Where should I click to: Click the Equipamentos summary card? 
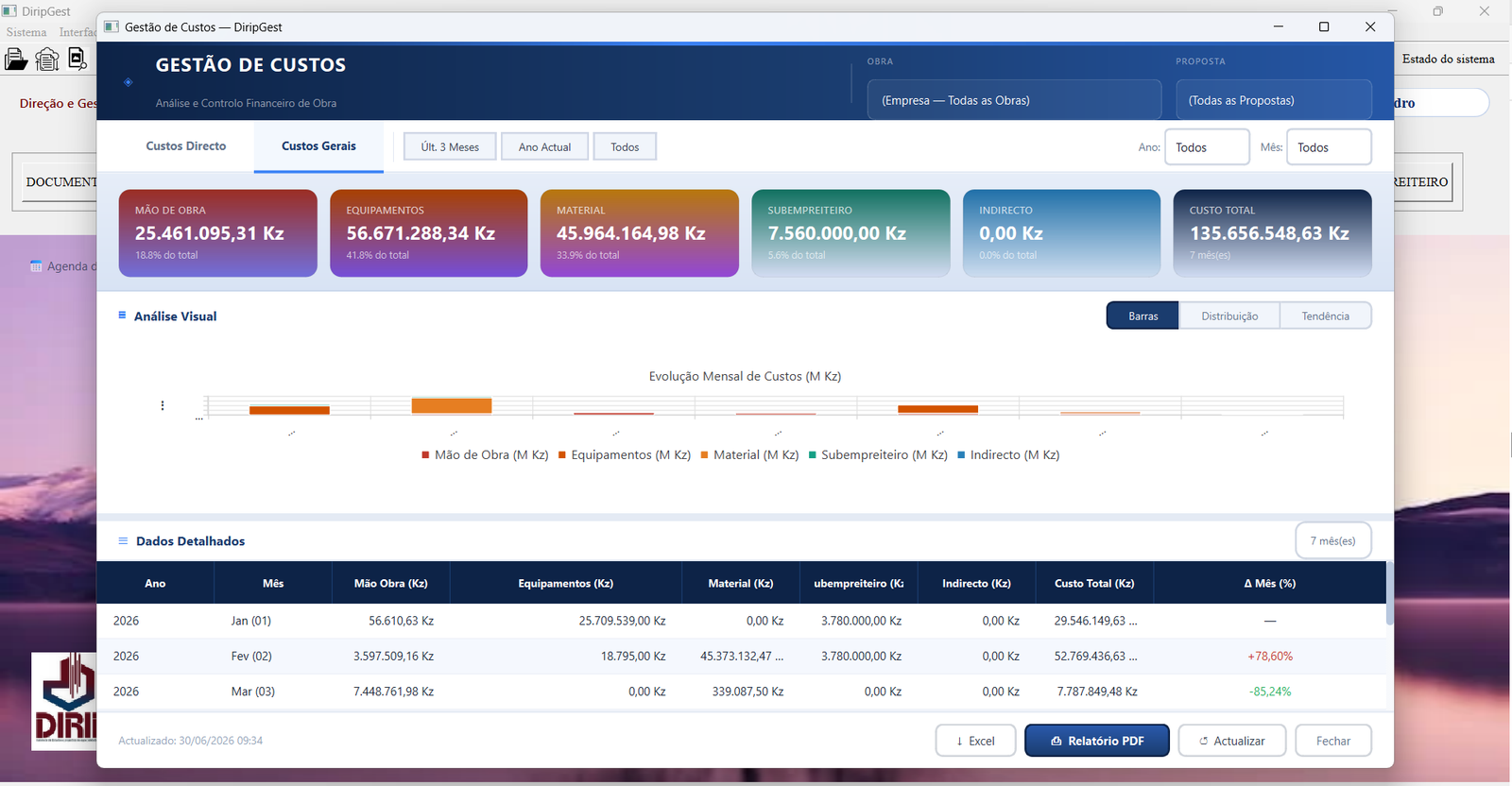point(428,233)
